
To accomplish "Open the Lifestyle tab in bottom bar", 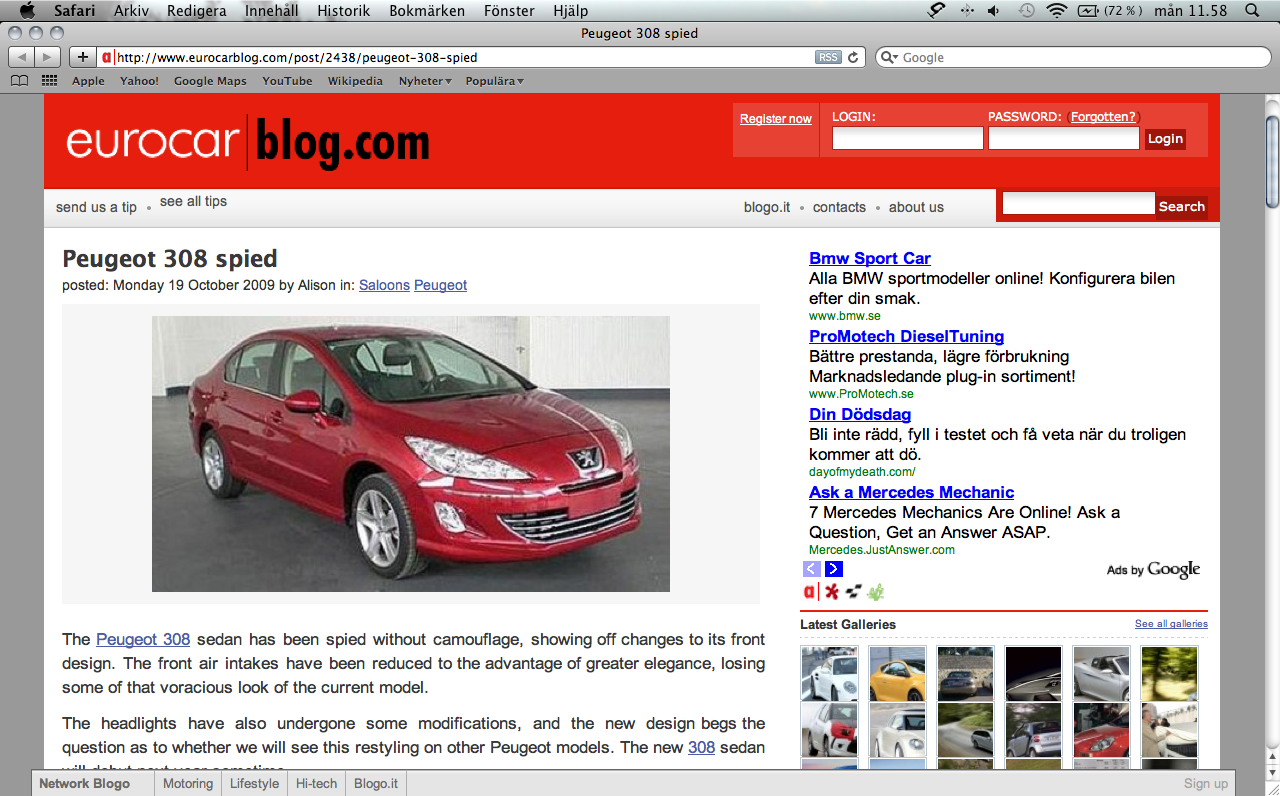I will [254, 783].
